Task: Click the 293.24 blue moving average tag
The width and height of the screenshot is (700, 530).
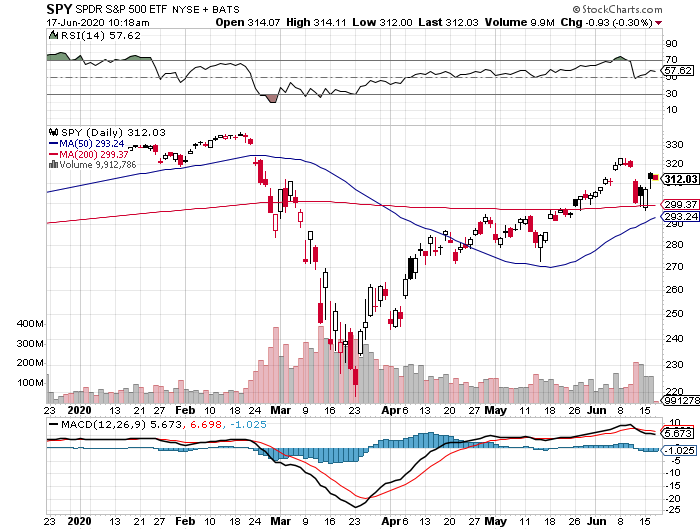Action: (680, 217)
